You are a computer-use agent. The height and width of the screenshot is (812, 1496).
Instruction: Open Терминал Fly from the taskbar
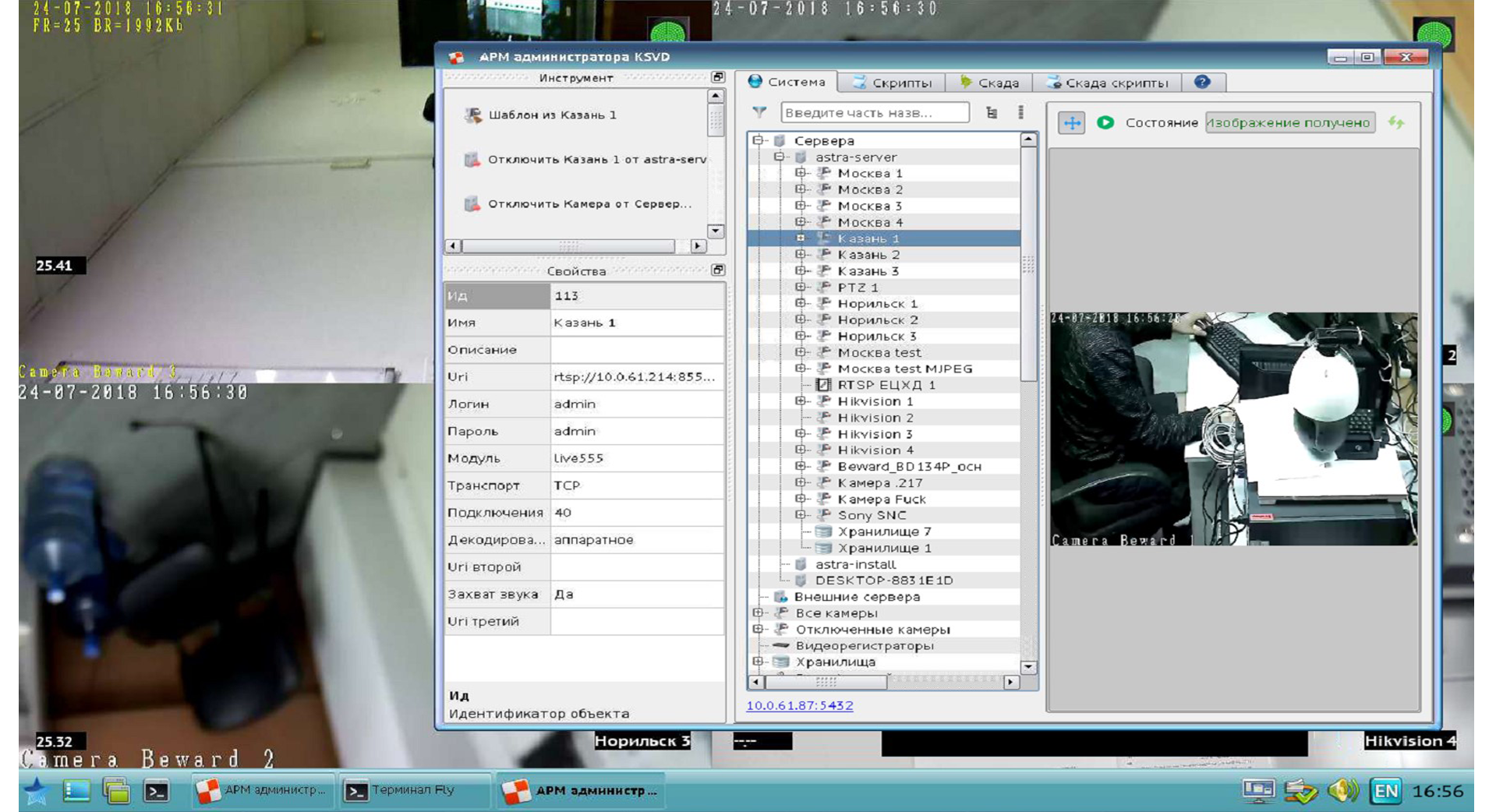413,790
